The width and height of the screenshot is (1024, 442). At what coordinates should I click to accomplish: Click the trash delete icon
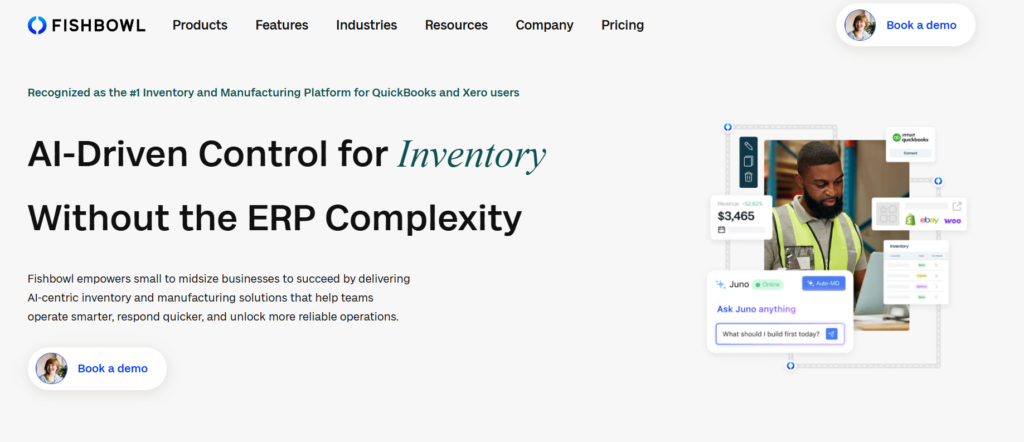point(748,177)
